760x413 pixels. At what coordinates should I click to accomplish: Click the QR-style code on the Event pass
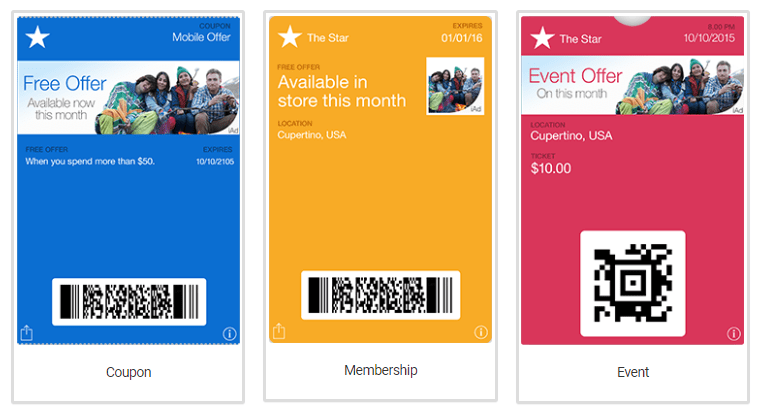(x=633, y=283)
